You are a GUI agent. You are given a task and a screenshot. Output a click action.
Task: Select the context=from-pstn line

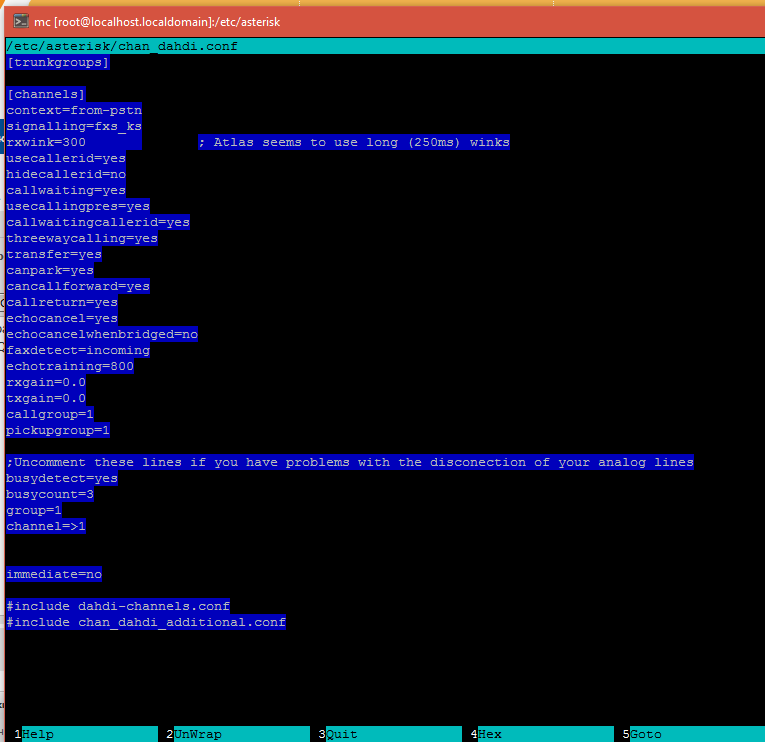point(74,110)
